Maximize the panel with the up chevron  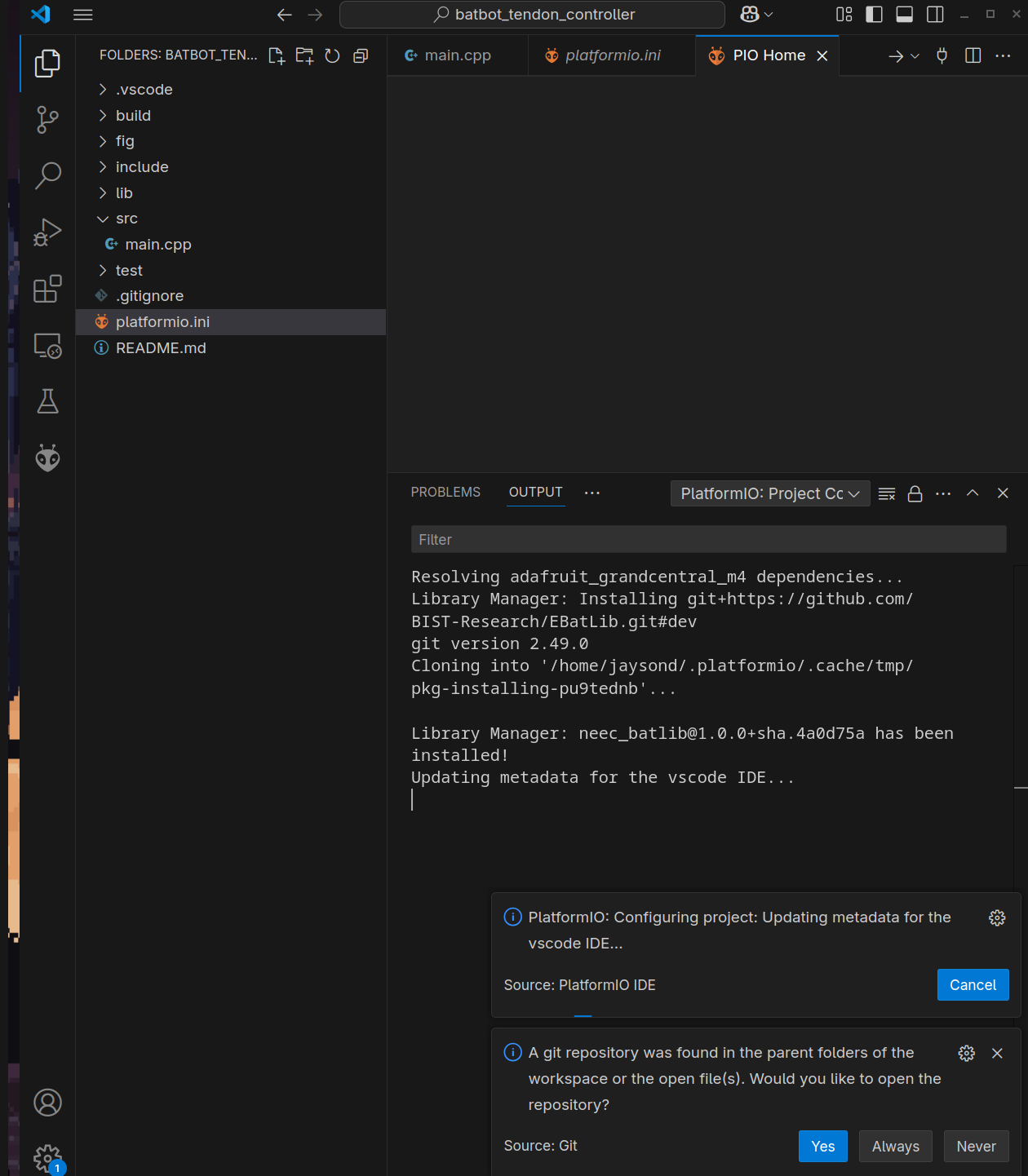pos(973,493)
